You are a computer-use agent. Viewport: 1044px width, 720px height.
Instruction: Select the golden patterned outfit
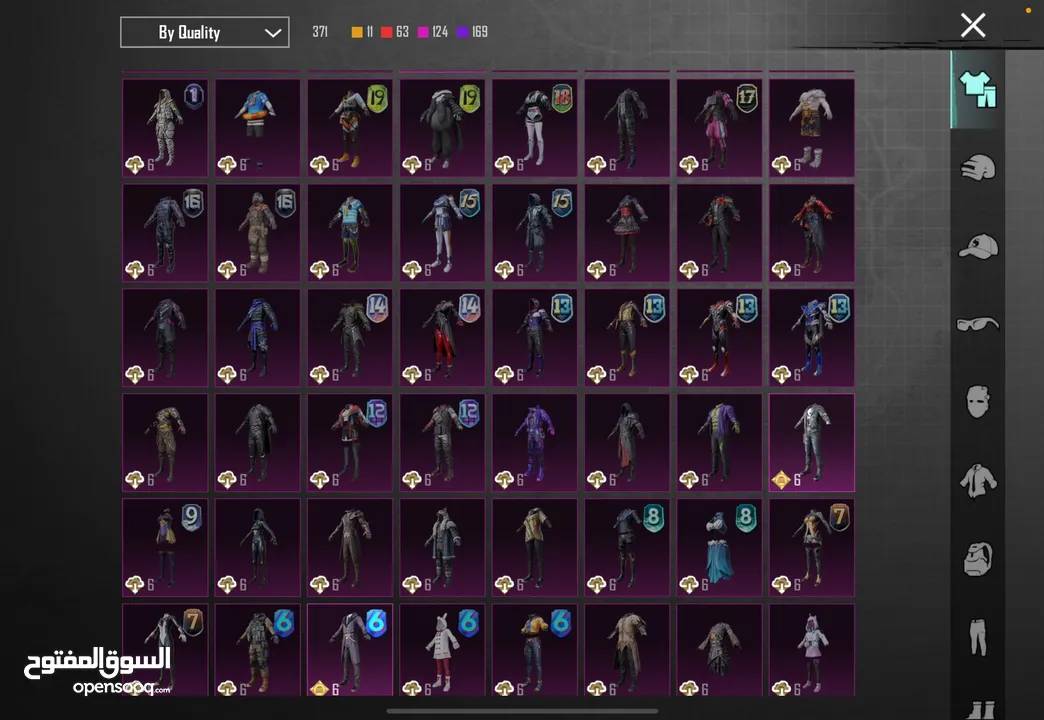coord(165,443)
